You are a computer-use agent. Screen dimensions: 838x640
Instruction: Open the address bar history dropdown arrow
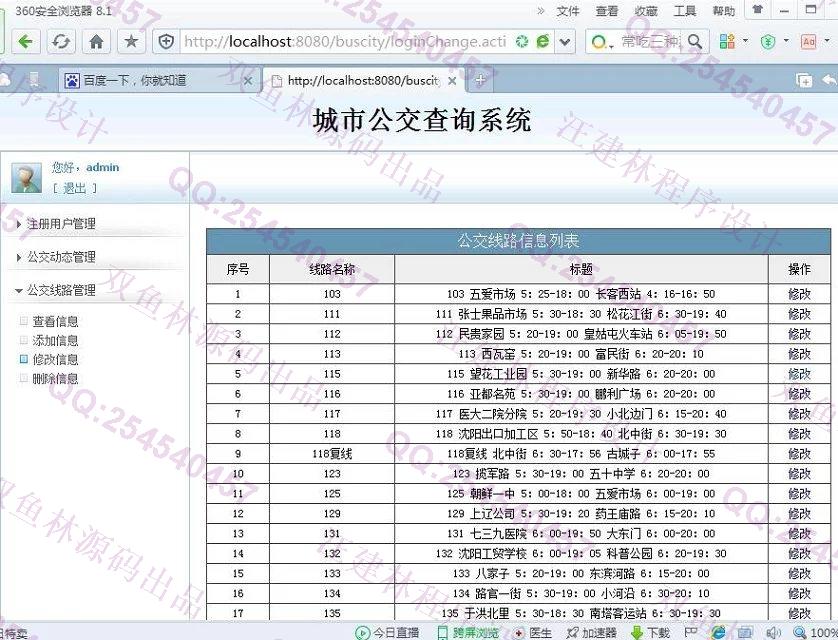[x=565, y=42]
